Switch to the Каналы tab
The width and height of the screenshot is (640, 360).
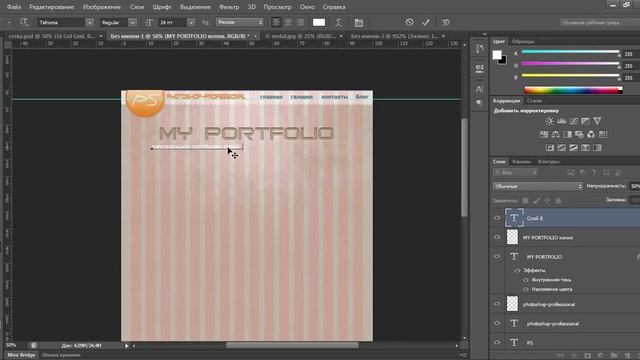tap(522, 162)
